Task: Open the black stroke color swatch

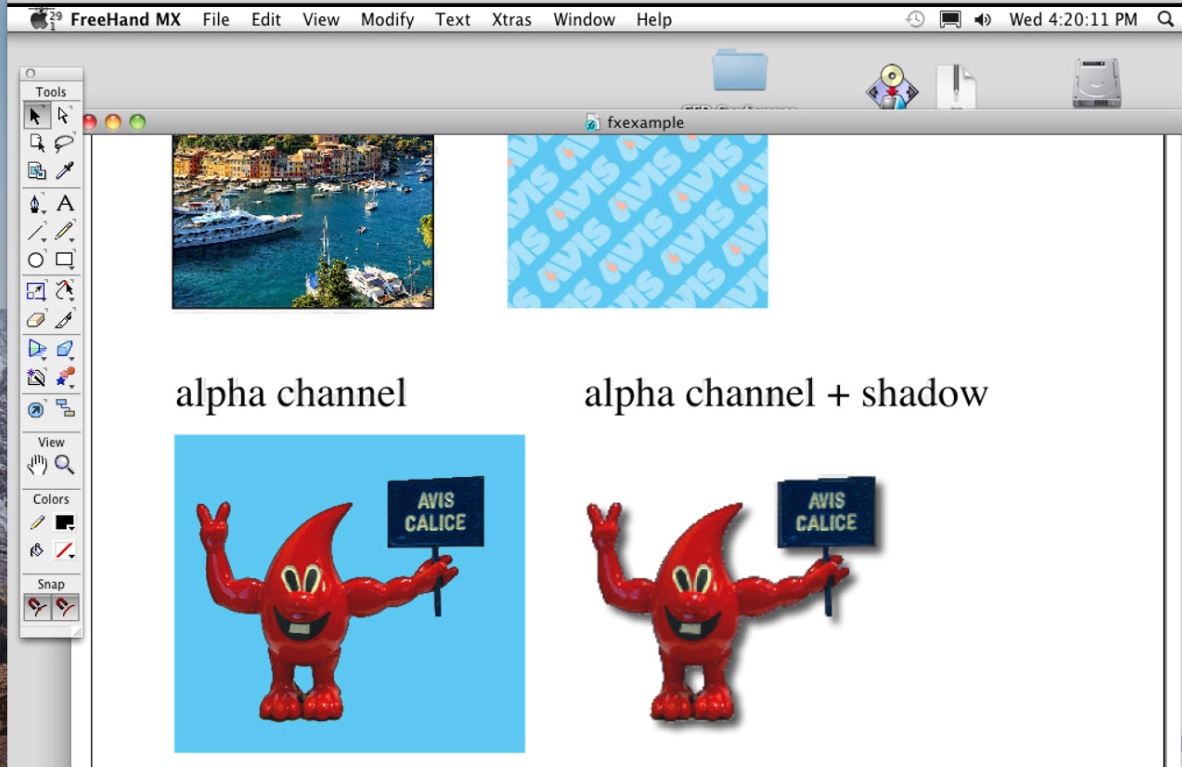Action: (x=65, y=522)
